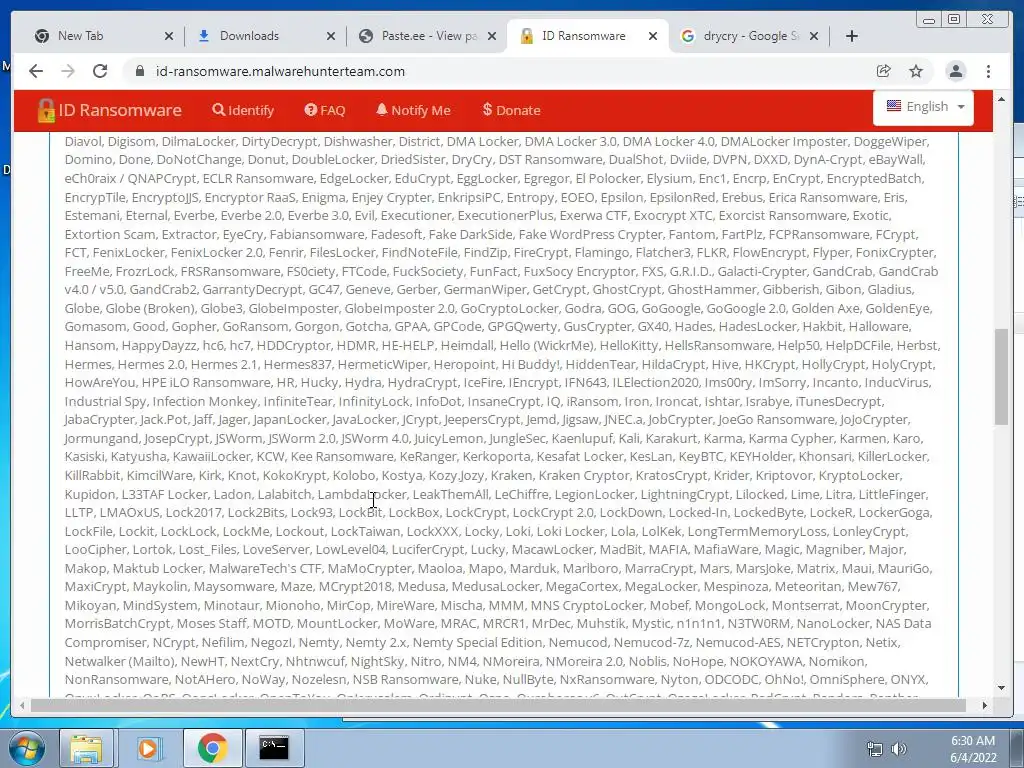Click the word KeRanger in the list
Screen dimensions: 1024x768
[x=428, y=456]
